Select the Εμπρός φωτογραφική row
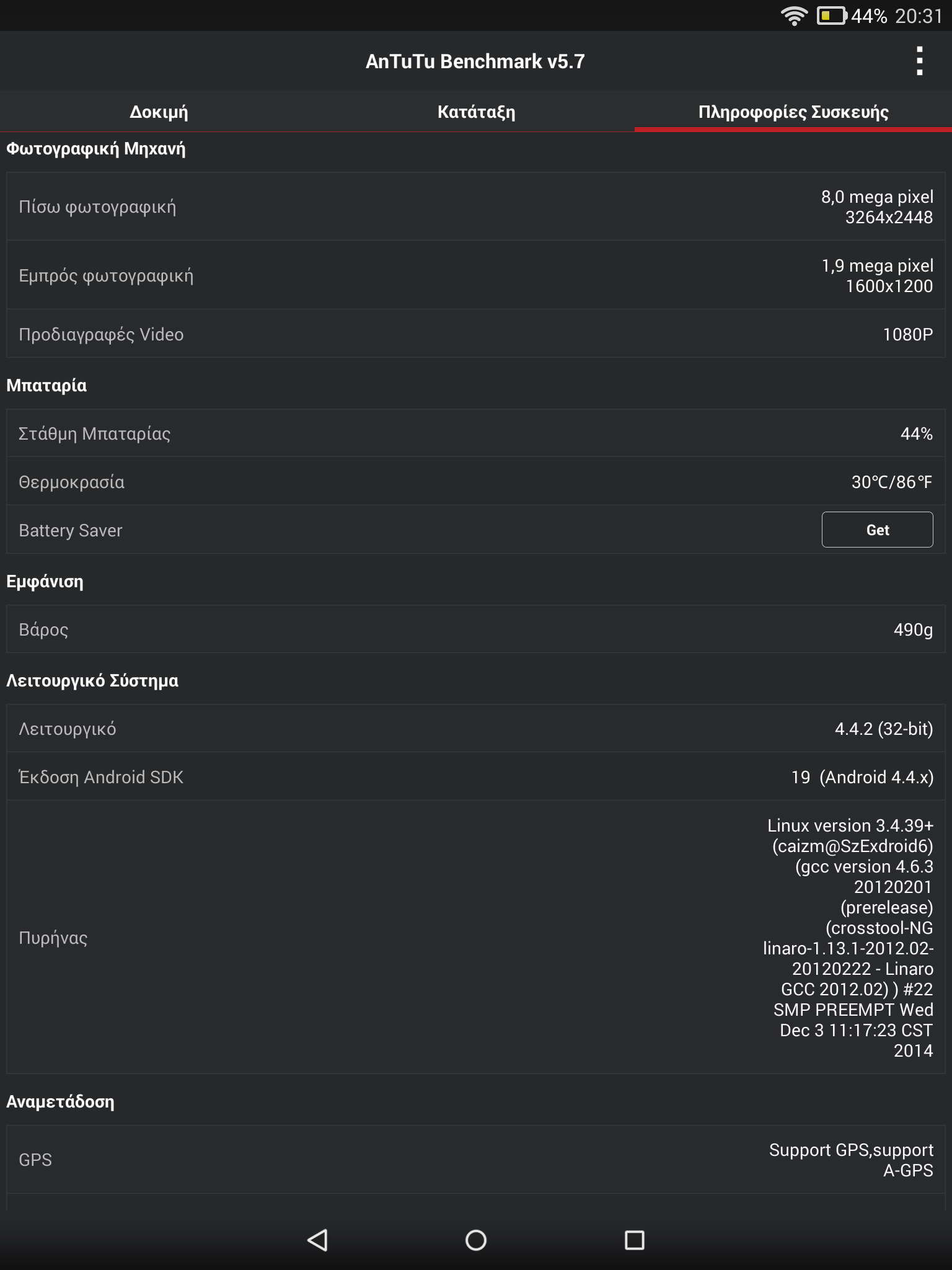Screen dimensions: 952x1270 point(476,275)
